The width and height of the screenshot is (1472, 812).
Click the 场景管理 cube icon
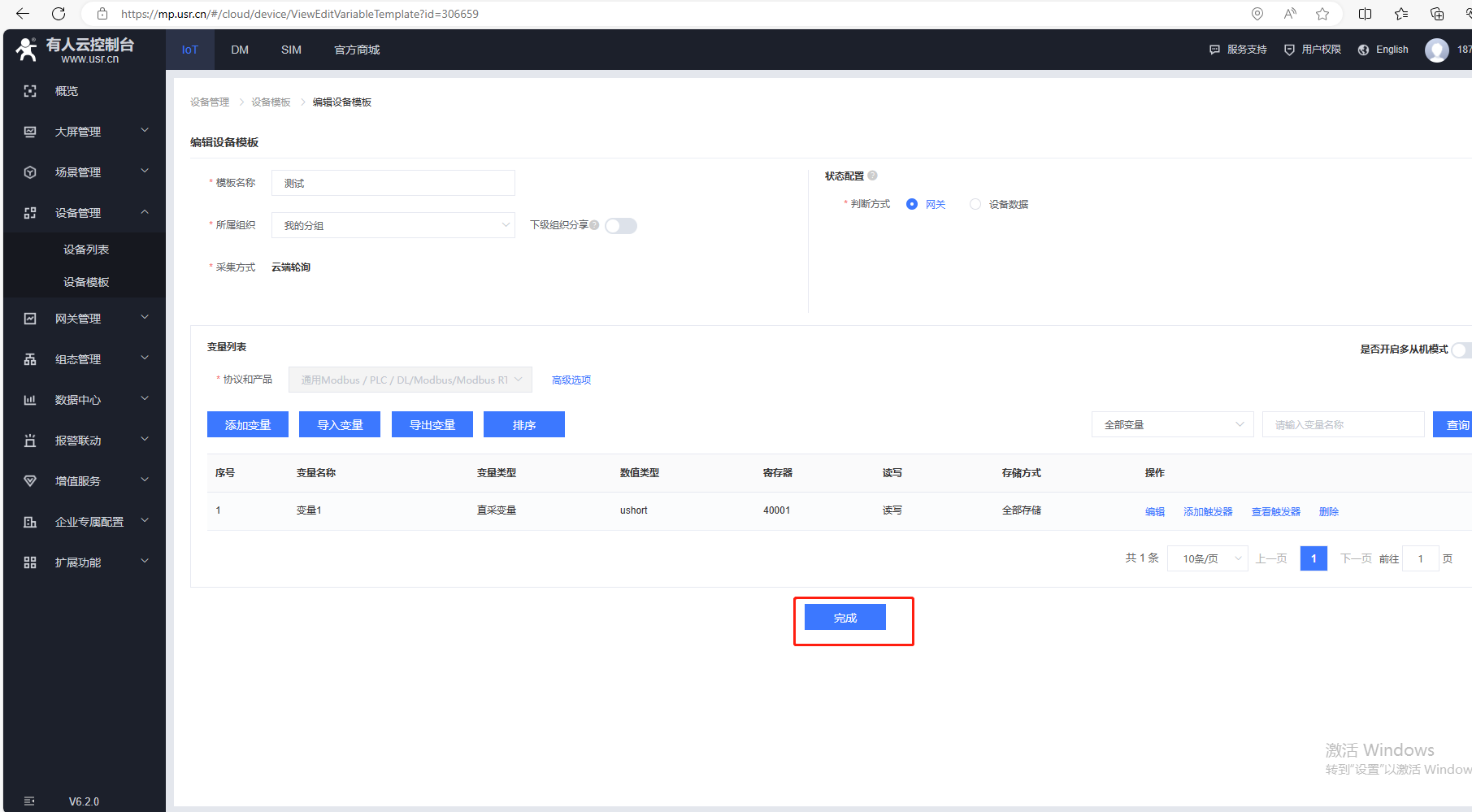(30, 172)
